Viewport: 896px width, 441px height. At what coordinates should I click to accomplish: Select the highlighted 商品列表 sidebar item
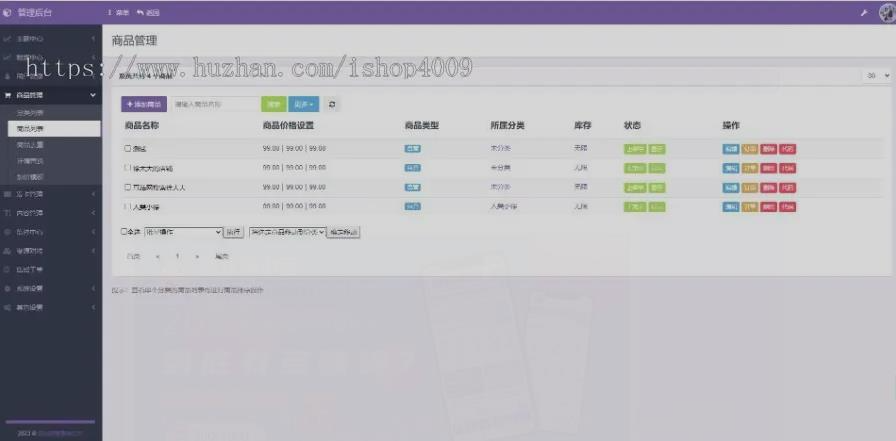click(54, 129)
